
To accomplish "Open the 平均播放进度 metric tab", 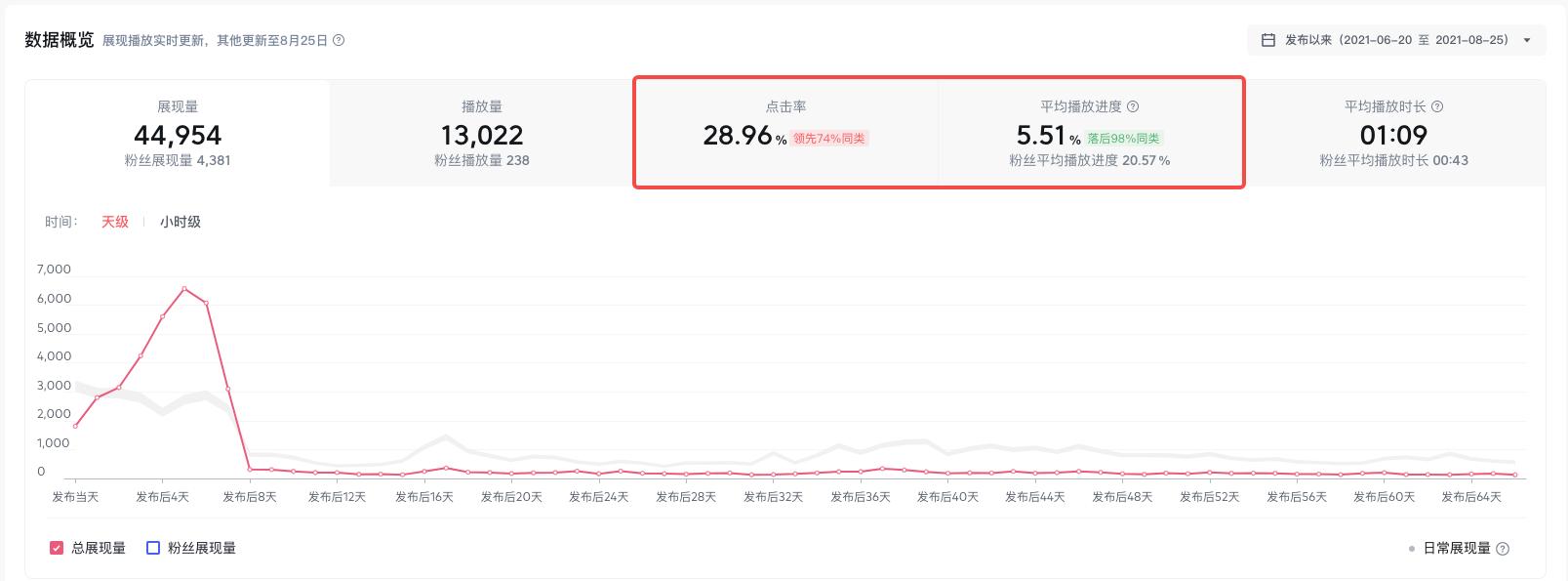I will pos(1090,133).
